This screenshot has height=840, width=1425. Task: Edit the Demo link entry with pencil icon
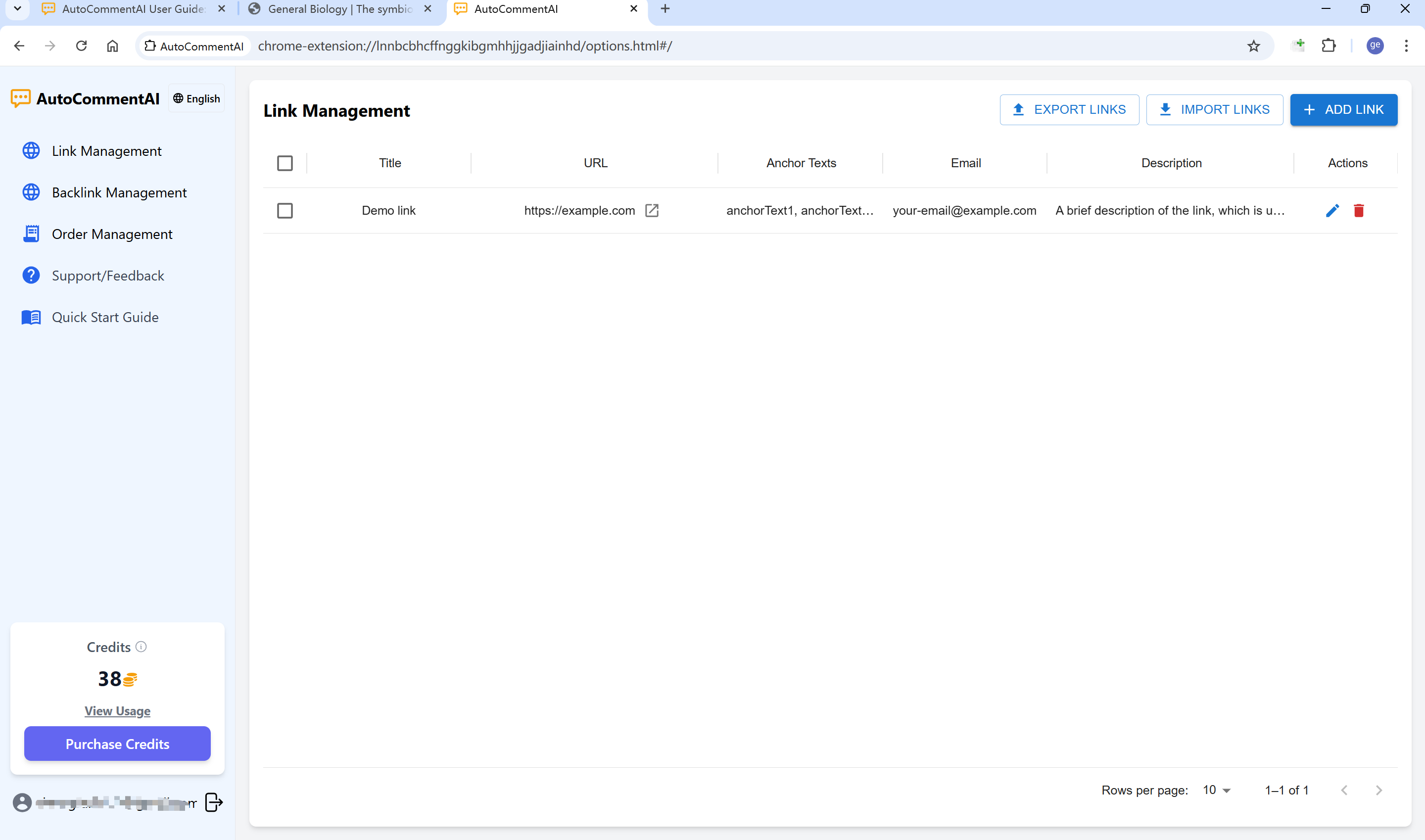click(x=1332, y=211)
